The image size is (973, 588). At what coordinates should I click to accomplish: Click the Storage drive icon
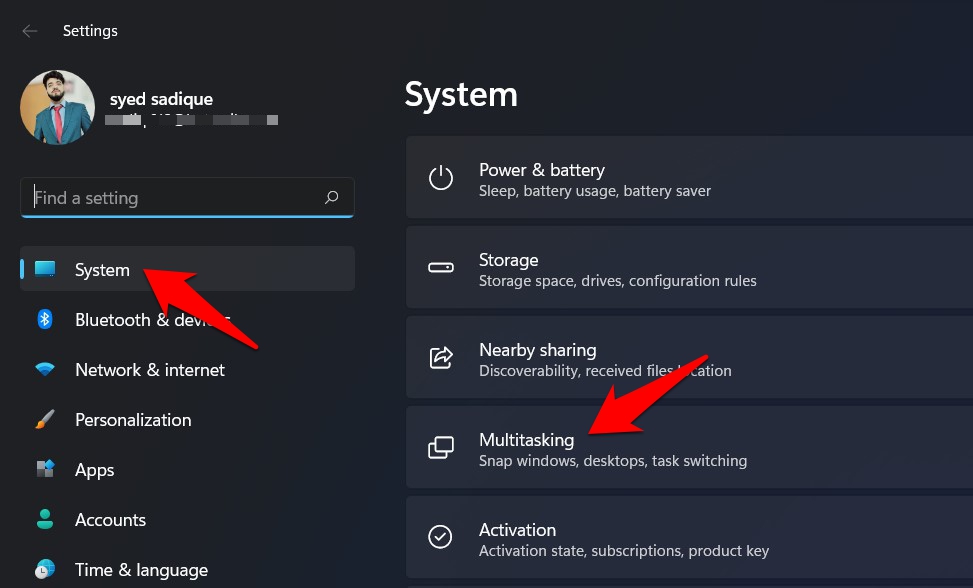pyautogui.click(x=440, y=267)
